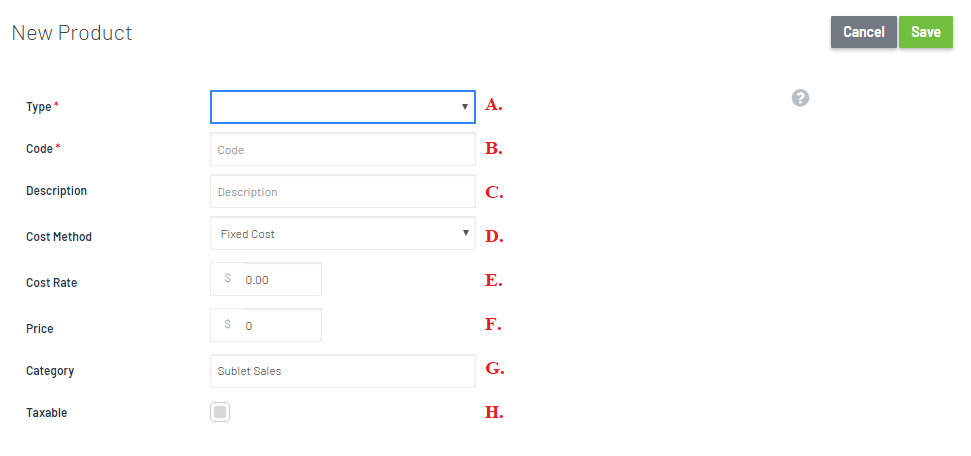The width and height of the screenshot is (971, 456).
Task: Click the Cost Method dropdown arrow
Action: tap(465, 233)
